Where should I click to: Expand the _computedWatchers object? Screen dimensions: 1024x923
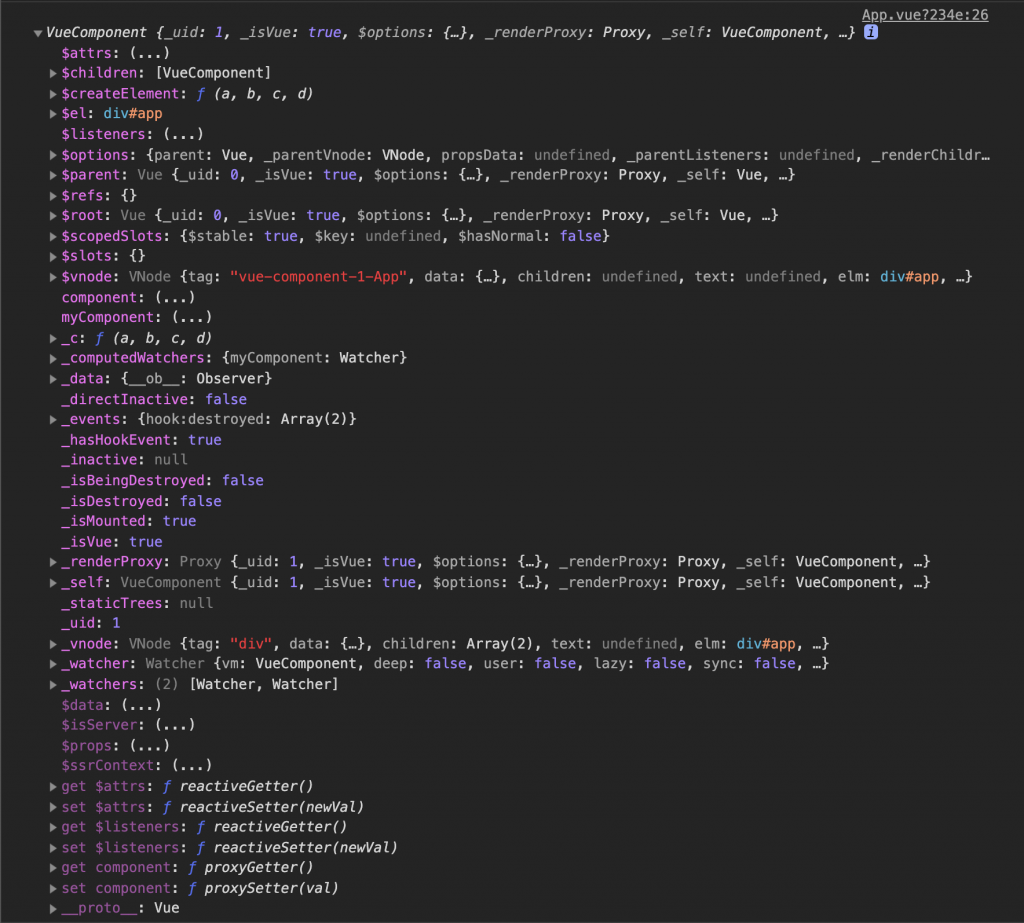53,358
